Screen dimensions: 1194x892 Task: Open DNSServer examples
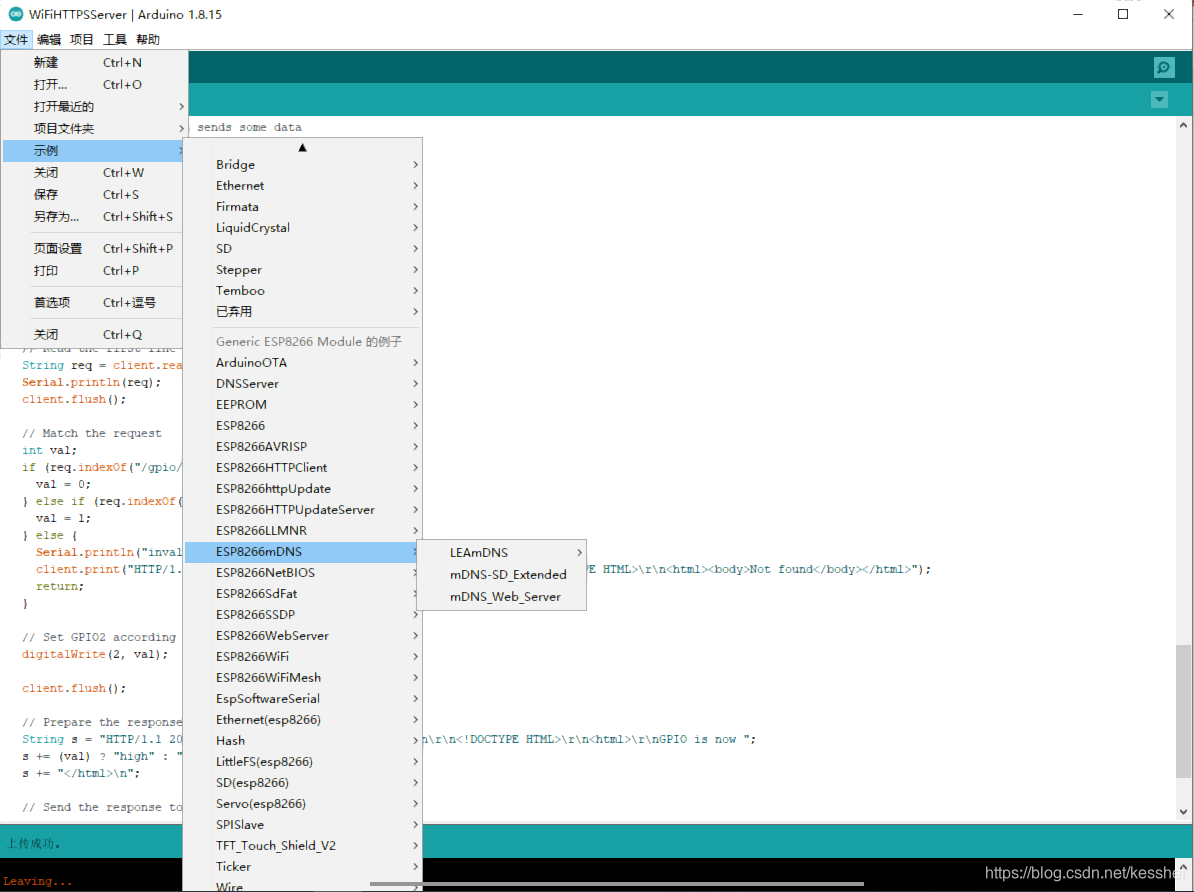click(303, 384)
